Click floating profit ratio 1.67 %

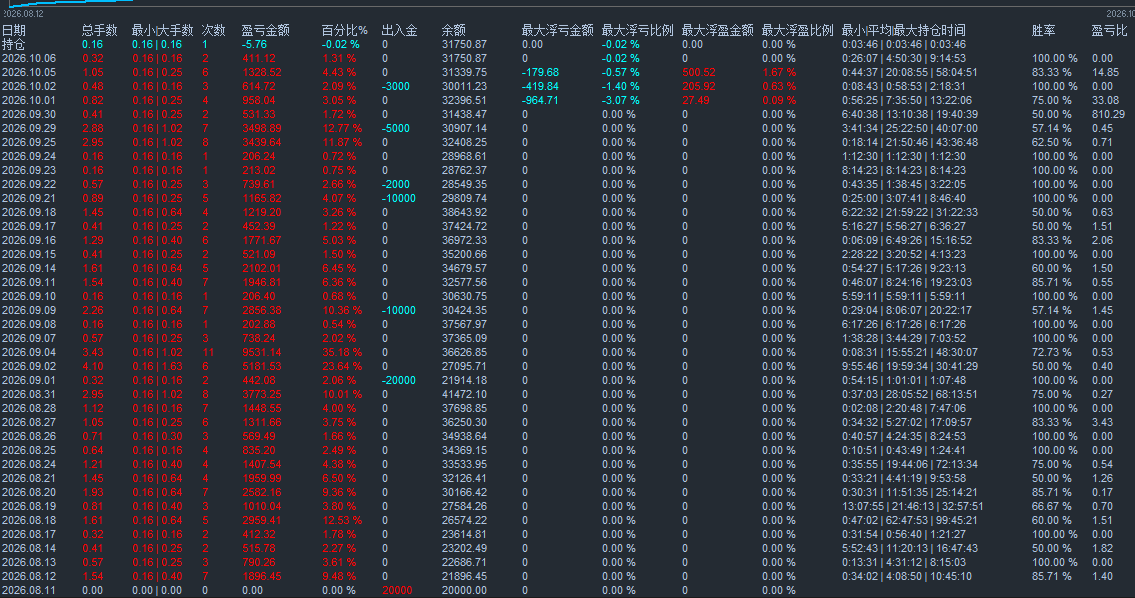pos(779,72)
